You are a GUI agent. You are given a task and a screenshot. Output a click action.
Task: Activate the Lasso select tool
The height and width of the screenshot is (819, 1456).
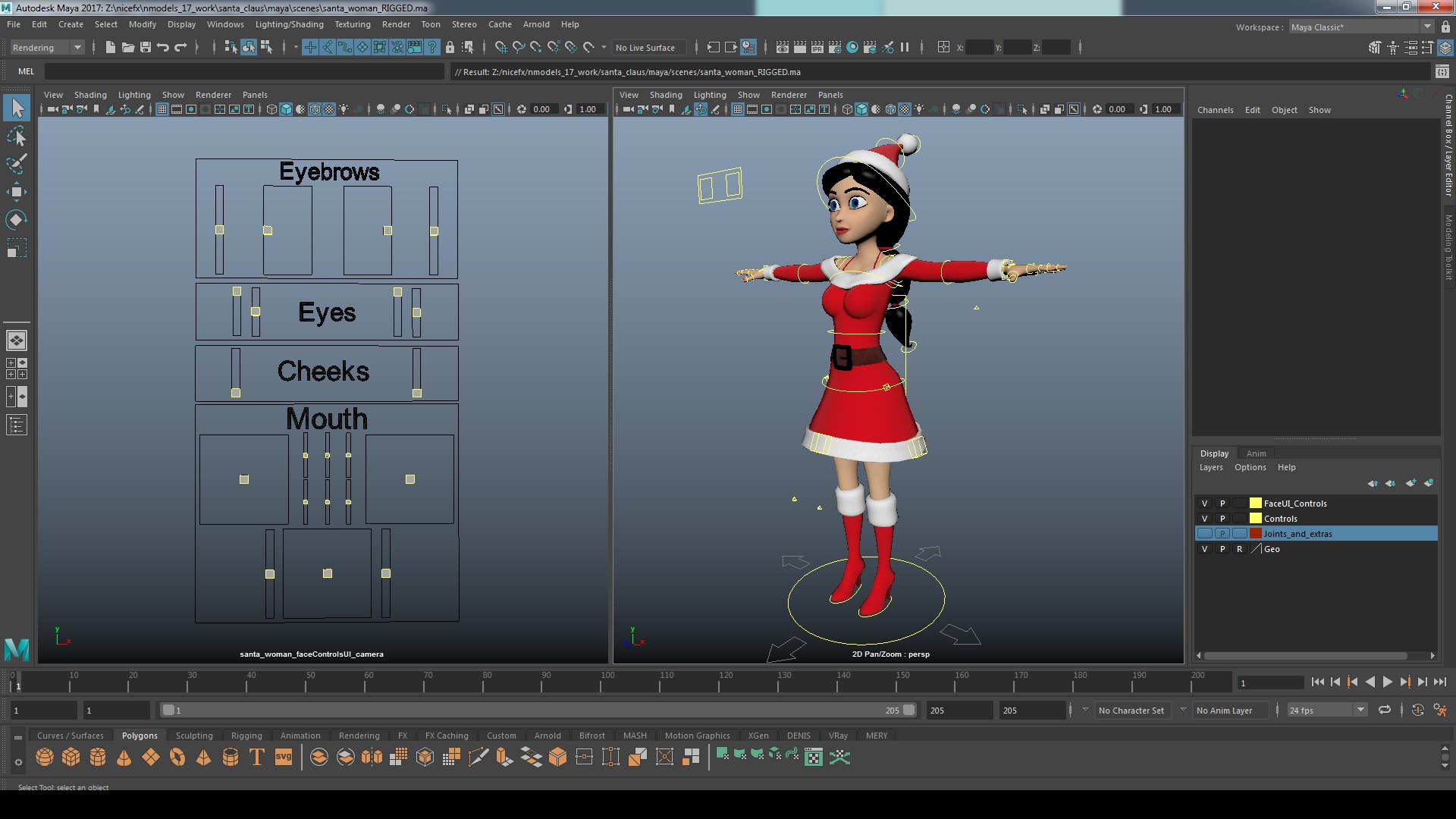[x=17, y=136]
